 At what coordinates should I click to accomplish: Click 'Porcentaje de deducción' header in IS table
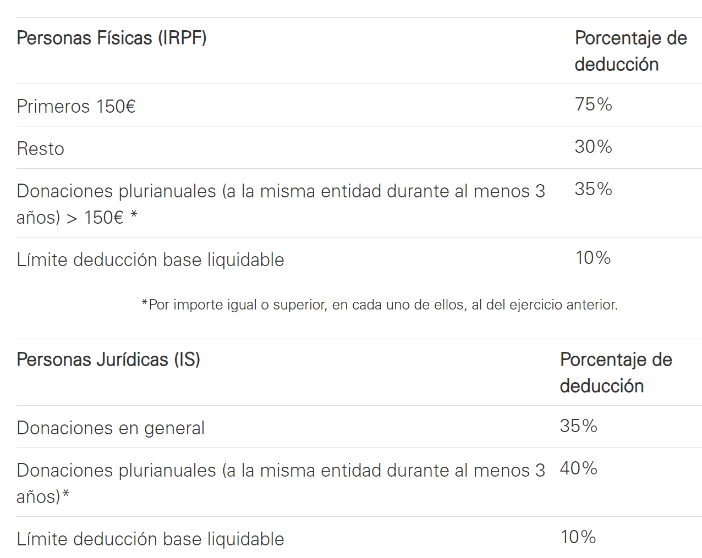[615, 372]
